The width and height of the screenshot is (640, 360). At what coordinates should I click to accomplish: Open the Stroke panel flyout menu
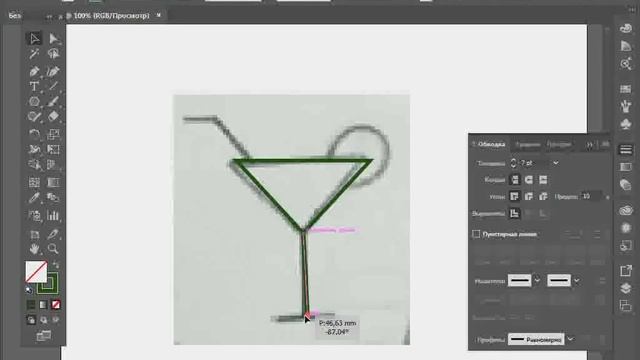point(605,144)
